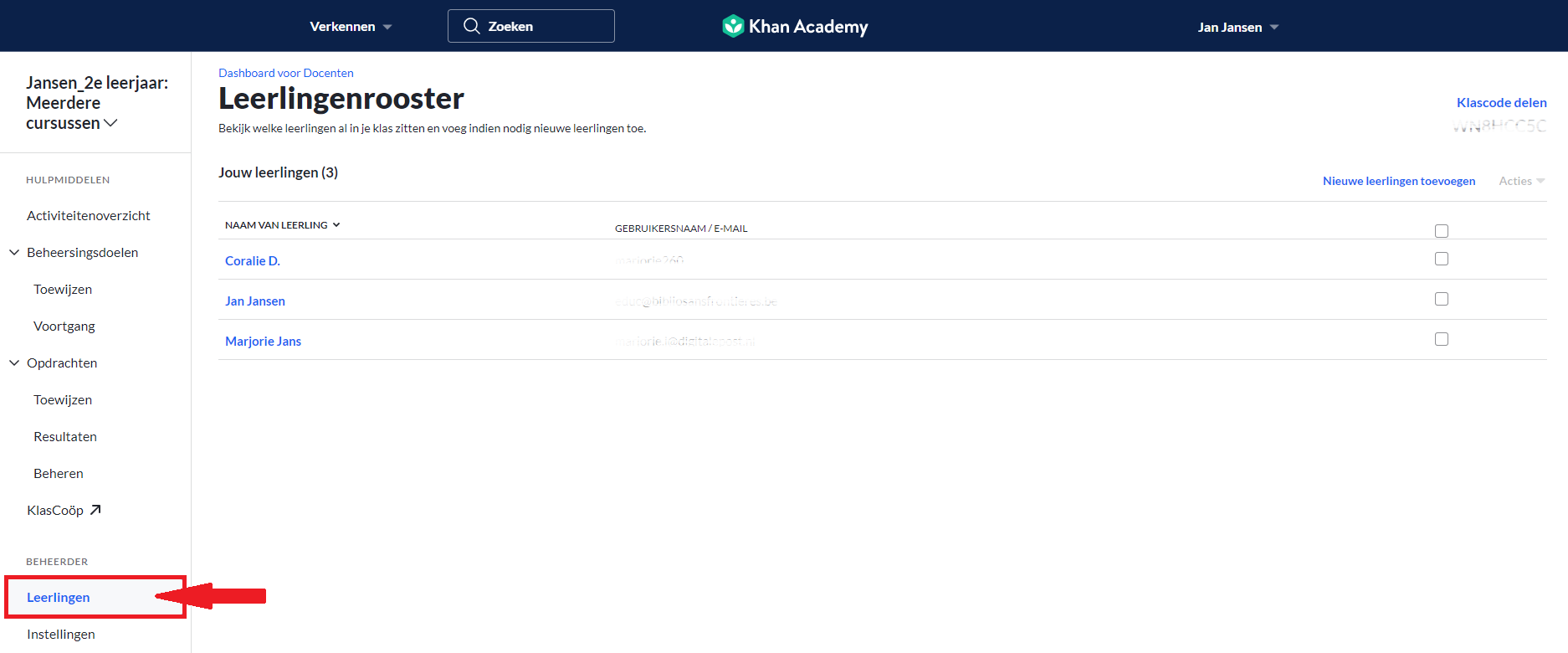Click Nieuwe leerlingen toevoegen
The width and height of the screenshot is (1568, 653).
pos(1399,181)
